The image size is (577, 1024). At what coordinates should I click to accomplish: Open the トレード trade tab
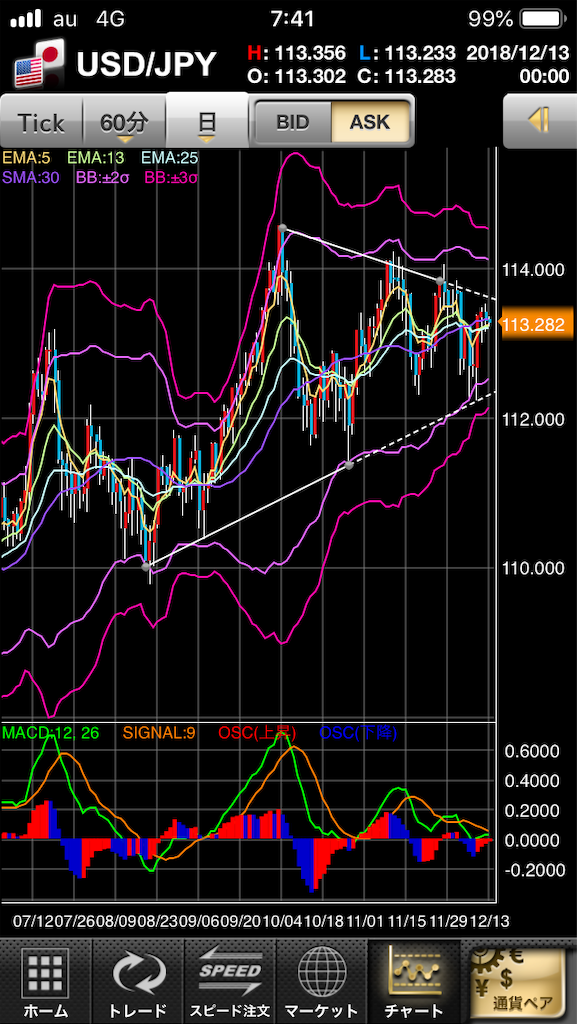(x=138, y=982)
